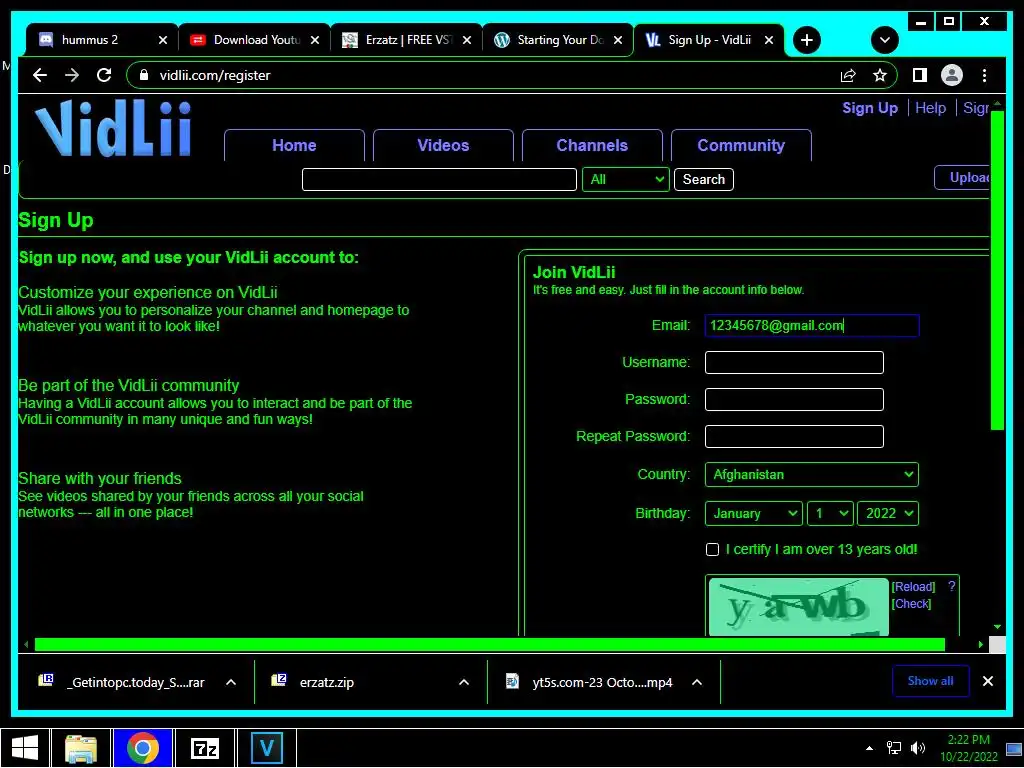Click the horizontal scrollbar bar
This screenshot has width=1024, height=768.
(489, 645)
